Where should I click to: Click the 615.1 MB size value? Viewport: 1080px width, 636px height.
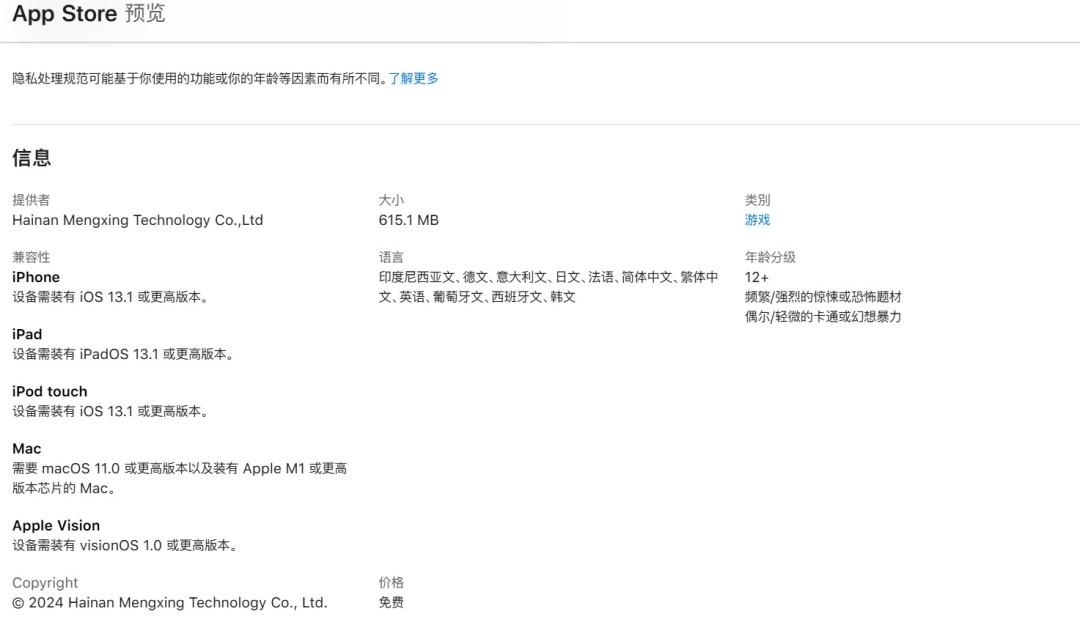pyautogui.click(x=408, y=220)
